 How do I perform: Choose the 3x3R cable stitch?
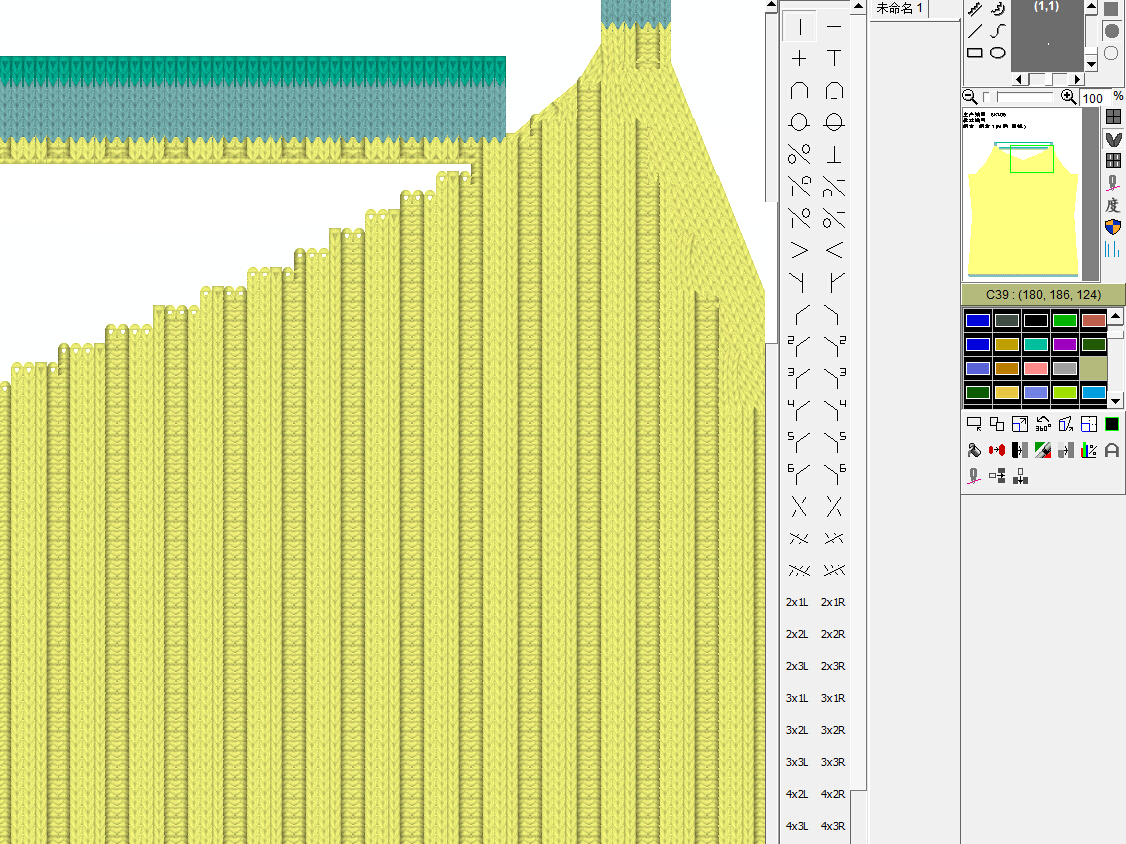pos(833,762)
